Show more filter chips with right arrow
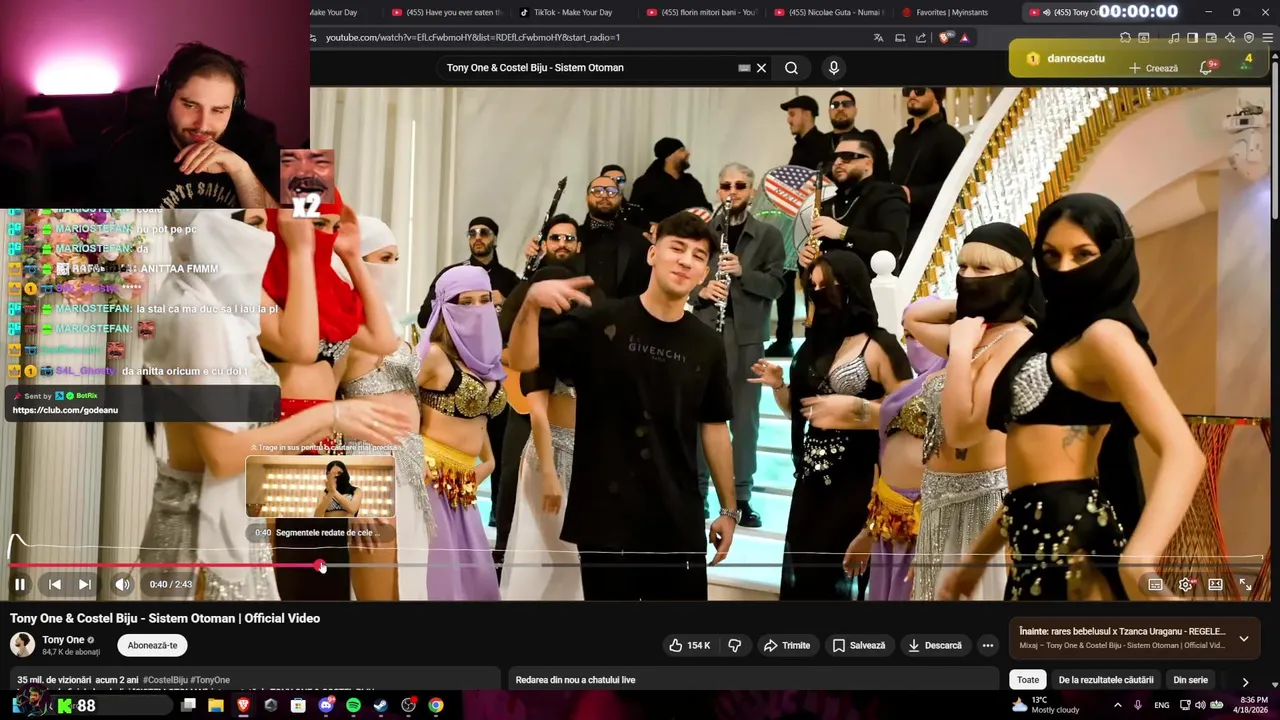Image resolution: width=1280 pixels, height=720 pixels. (x=1245, y=681)
